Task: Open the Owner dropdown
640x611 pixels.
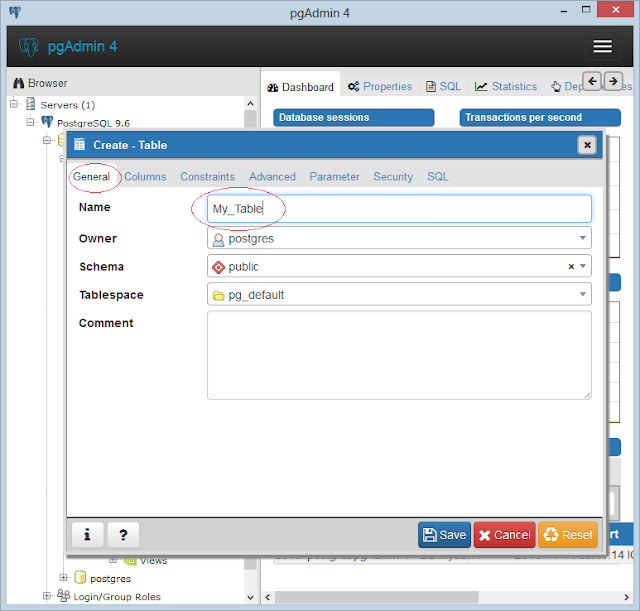Action: point(582,238)
